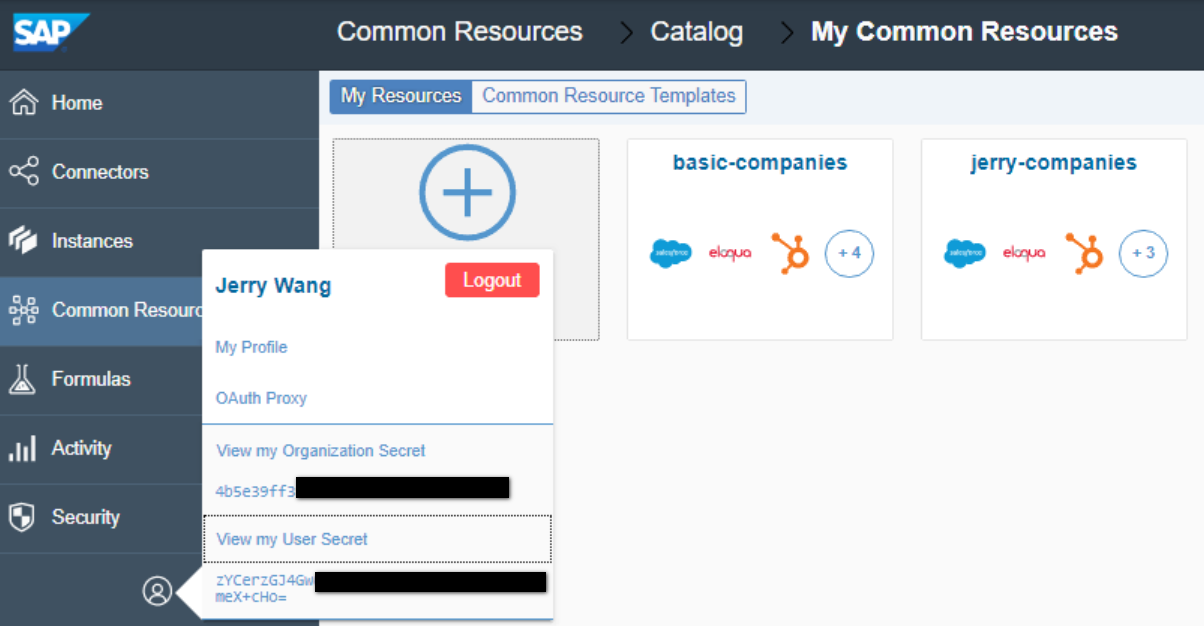
Task: Click the Activity bar chart icon
Action: point(24,448)
